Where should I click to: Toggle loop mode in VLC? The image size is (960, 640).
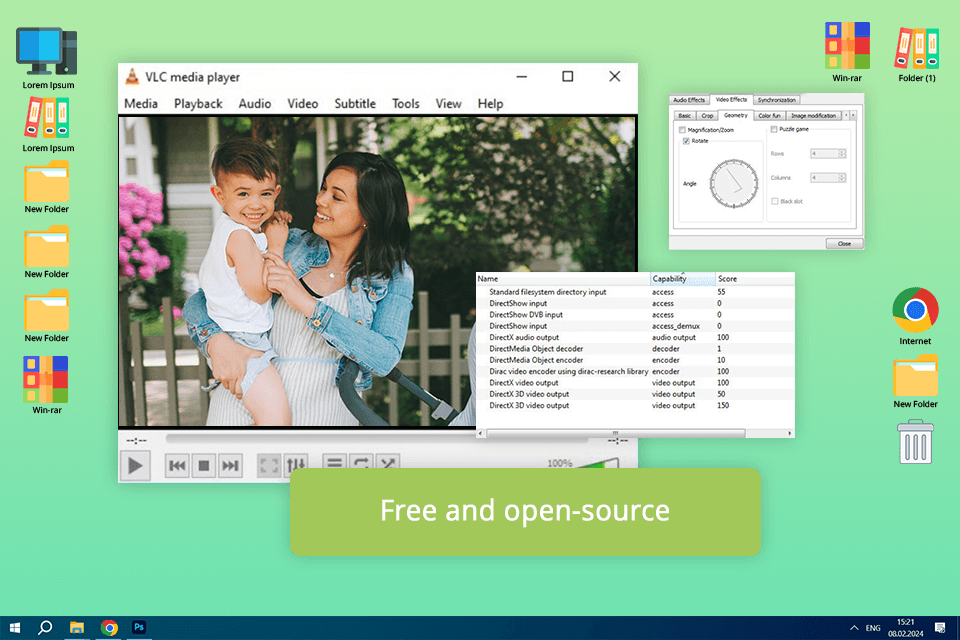[361, 462]
